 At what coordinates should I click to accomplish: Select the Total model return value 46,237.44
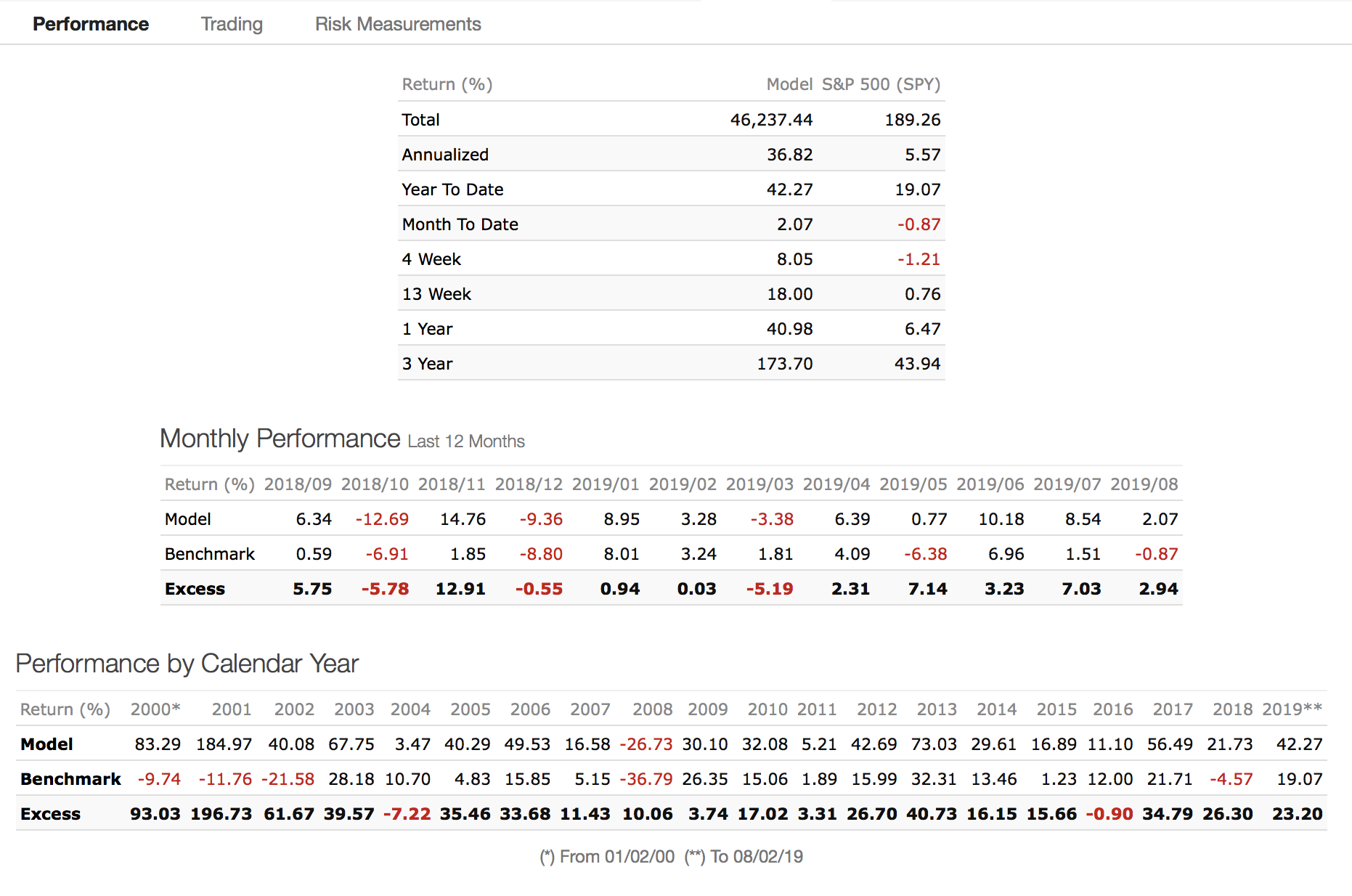click(770, 120)
